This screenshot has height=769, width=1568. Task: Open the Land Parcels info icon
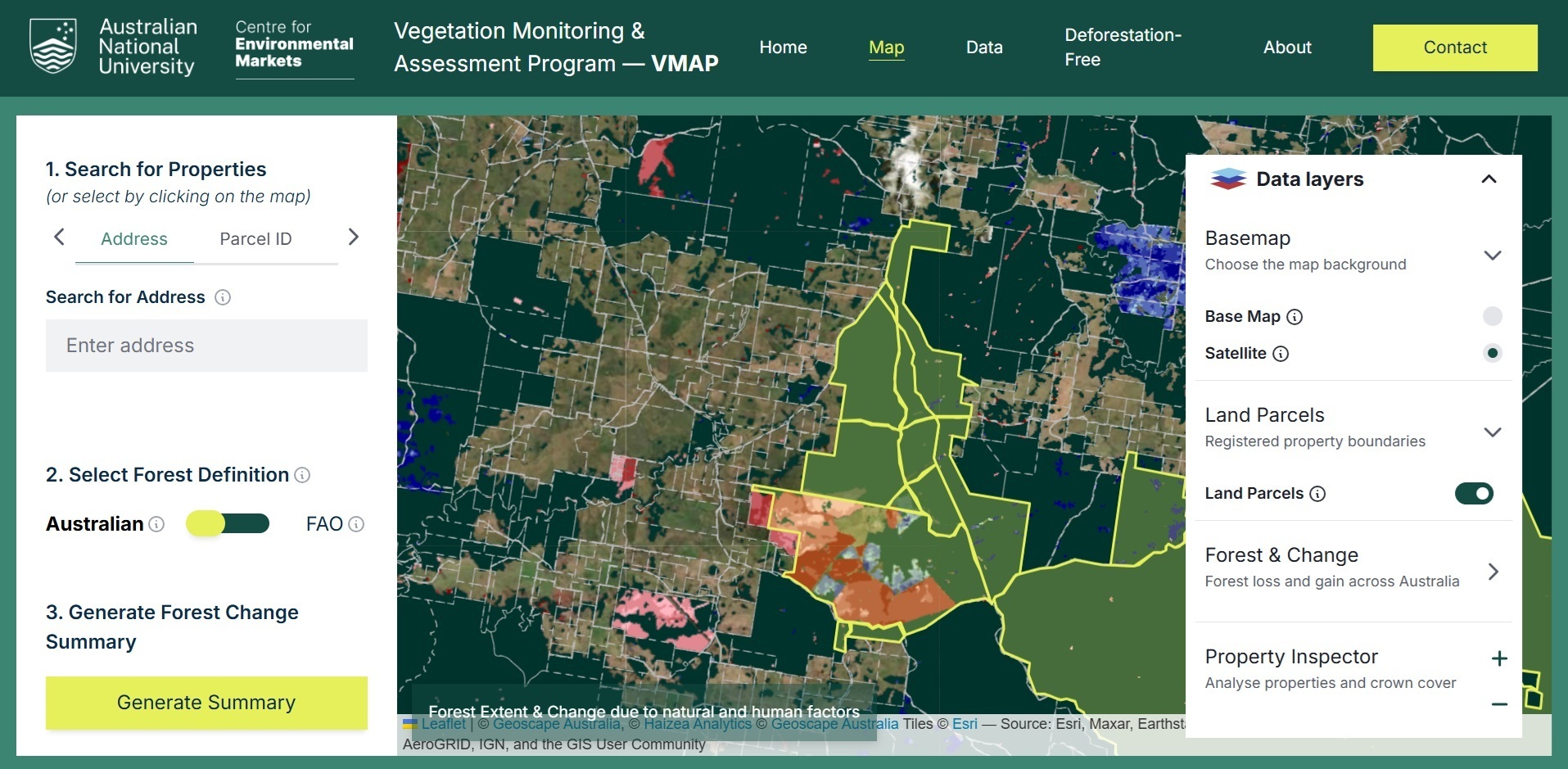pos(1317,494)
